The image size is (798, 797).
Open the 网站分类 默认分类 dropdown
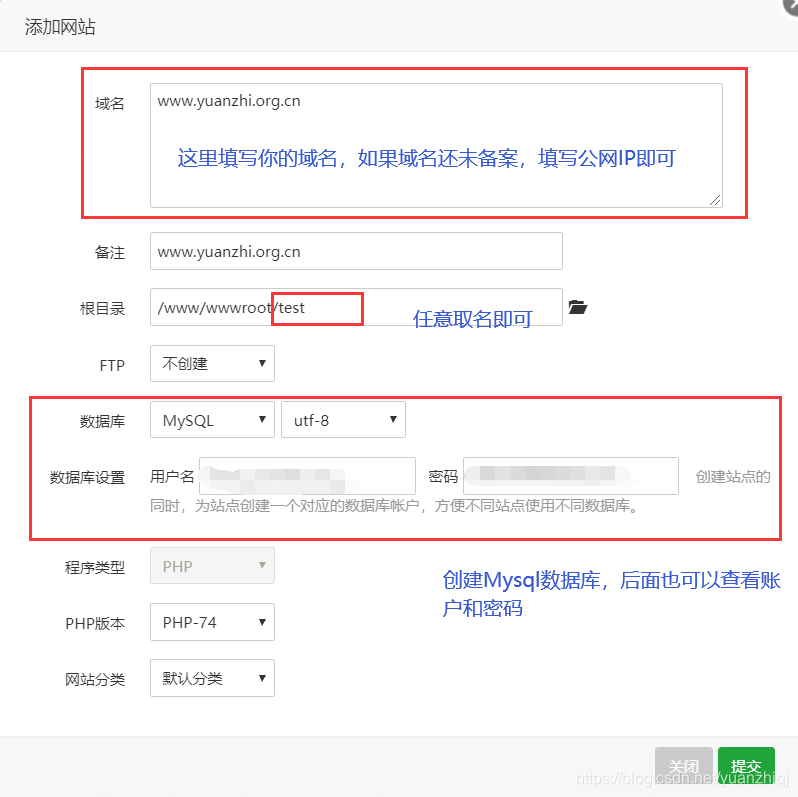pyautogui.click(x=212, y=678)
